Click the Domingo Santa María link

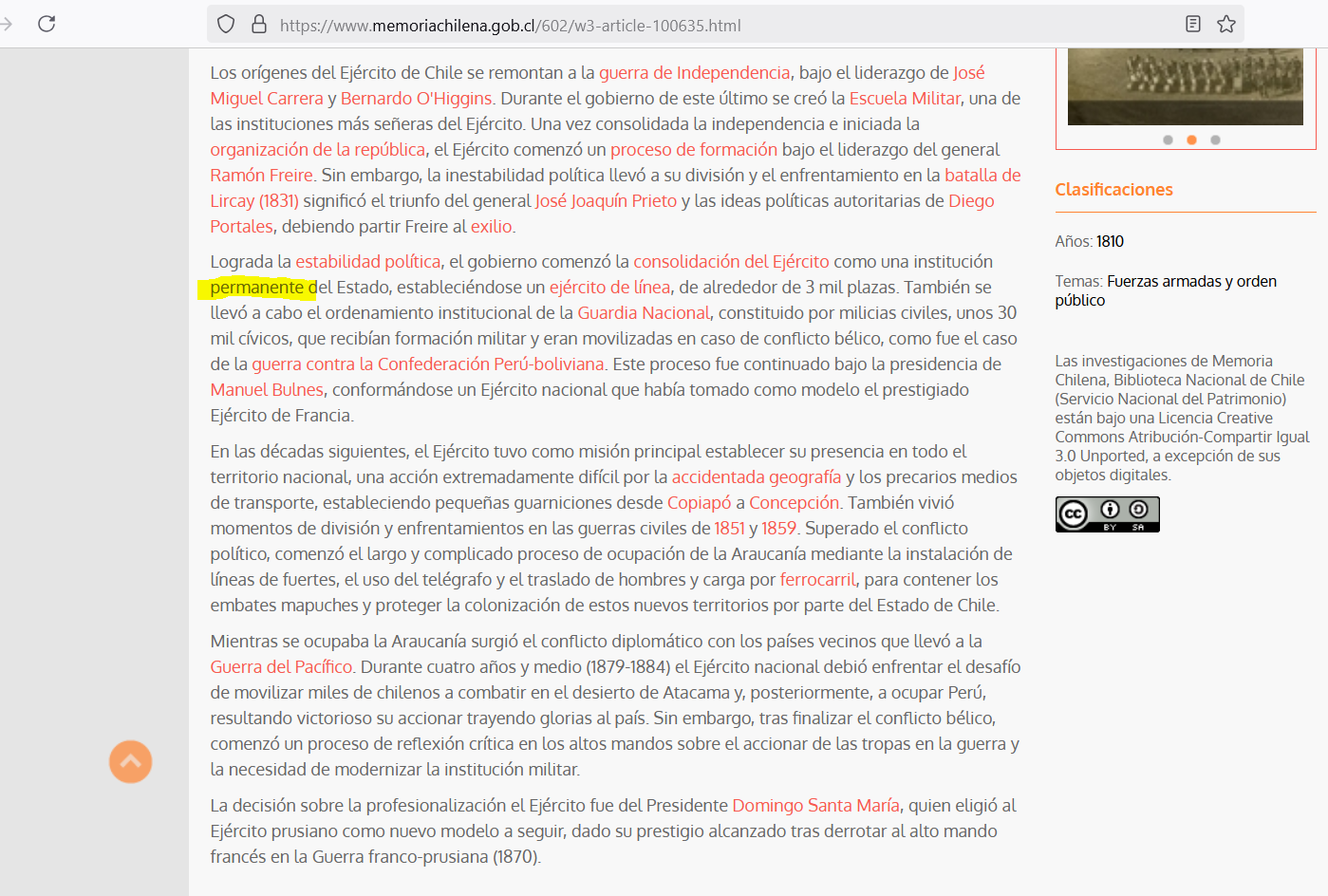(x=815, y=806)
